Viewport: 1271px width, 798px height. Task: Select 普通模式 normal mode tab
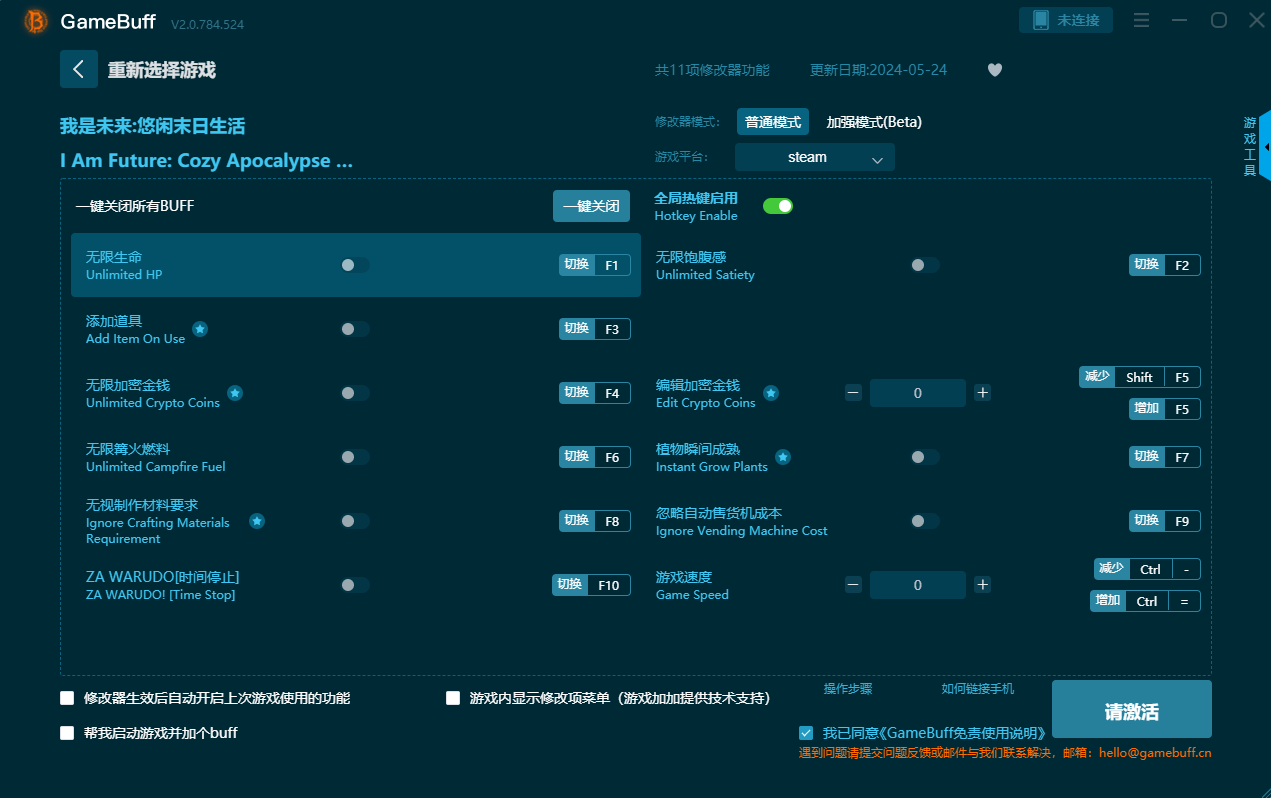pyautogui.click(x=773, y=122)
